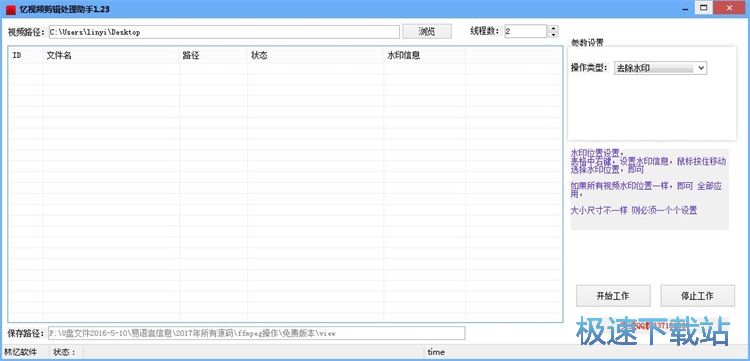Click the 保存路径 save path field
This screenshot has width=750, height=361.
(x=256, y=333)
